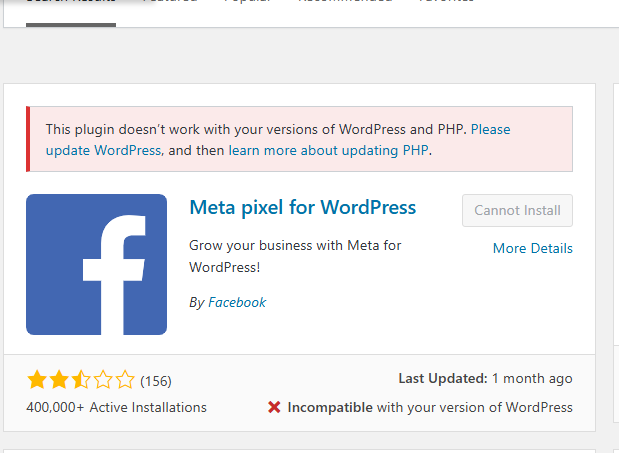619x453 pixels.
Task: Click the 400,000+ Active Installations text
Action: pos(116,407)
